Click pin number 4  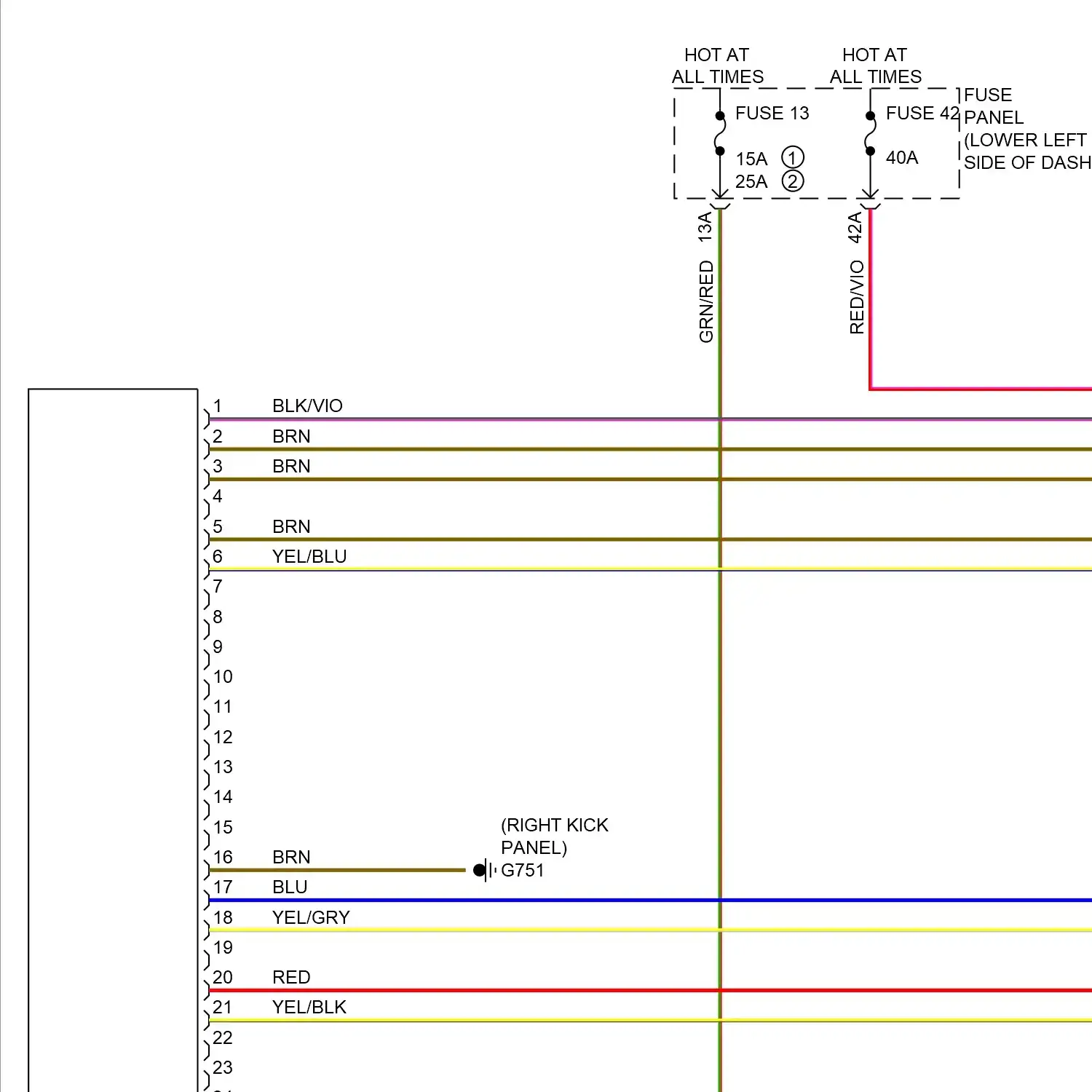tap(218, 496)
